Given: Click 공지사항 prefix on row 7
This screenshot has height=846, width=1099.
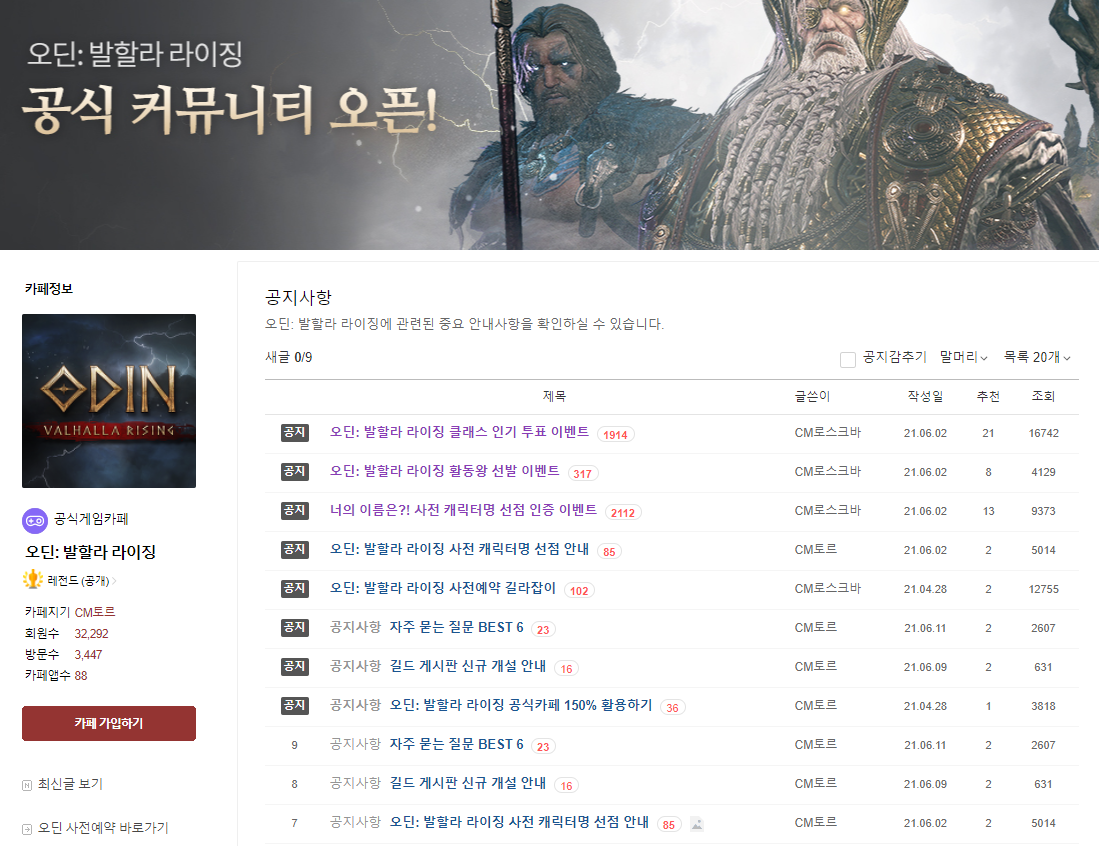Looking at the screenshot, I should click(355, 822).
